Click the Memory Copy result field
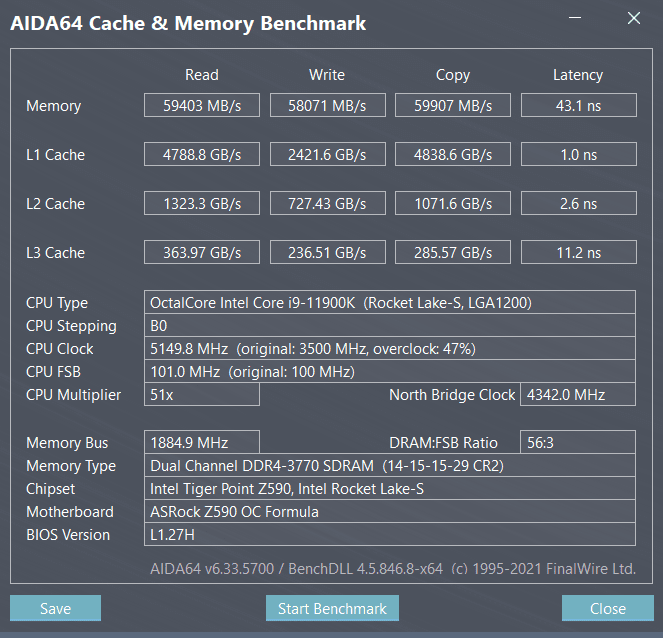This screenshot has width=663, height=638. pyautogui.click(x=453, y=105)
